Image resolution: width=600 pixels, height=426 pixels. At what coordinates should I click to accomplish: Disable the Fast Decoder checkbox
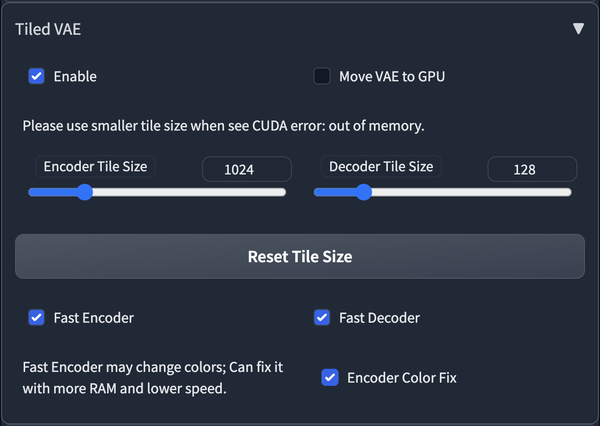tap(322, 318)
